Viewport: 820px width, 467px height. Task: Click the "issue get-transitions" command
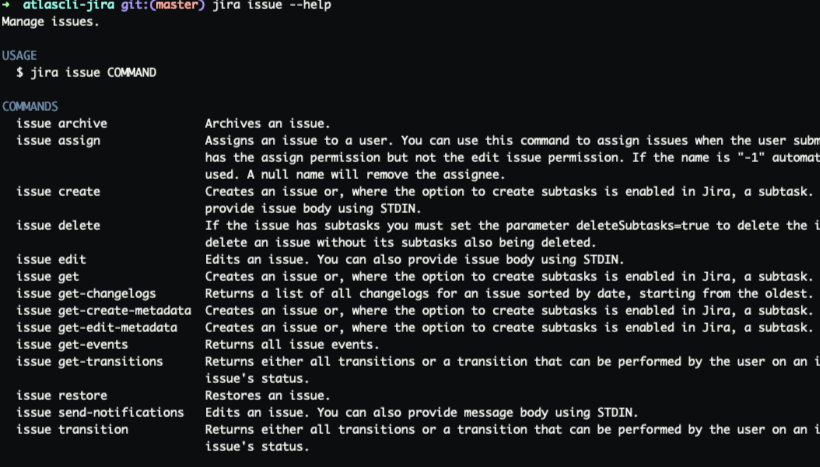point(89,361)
